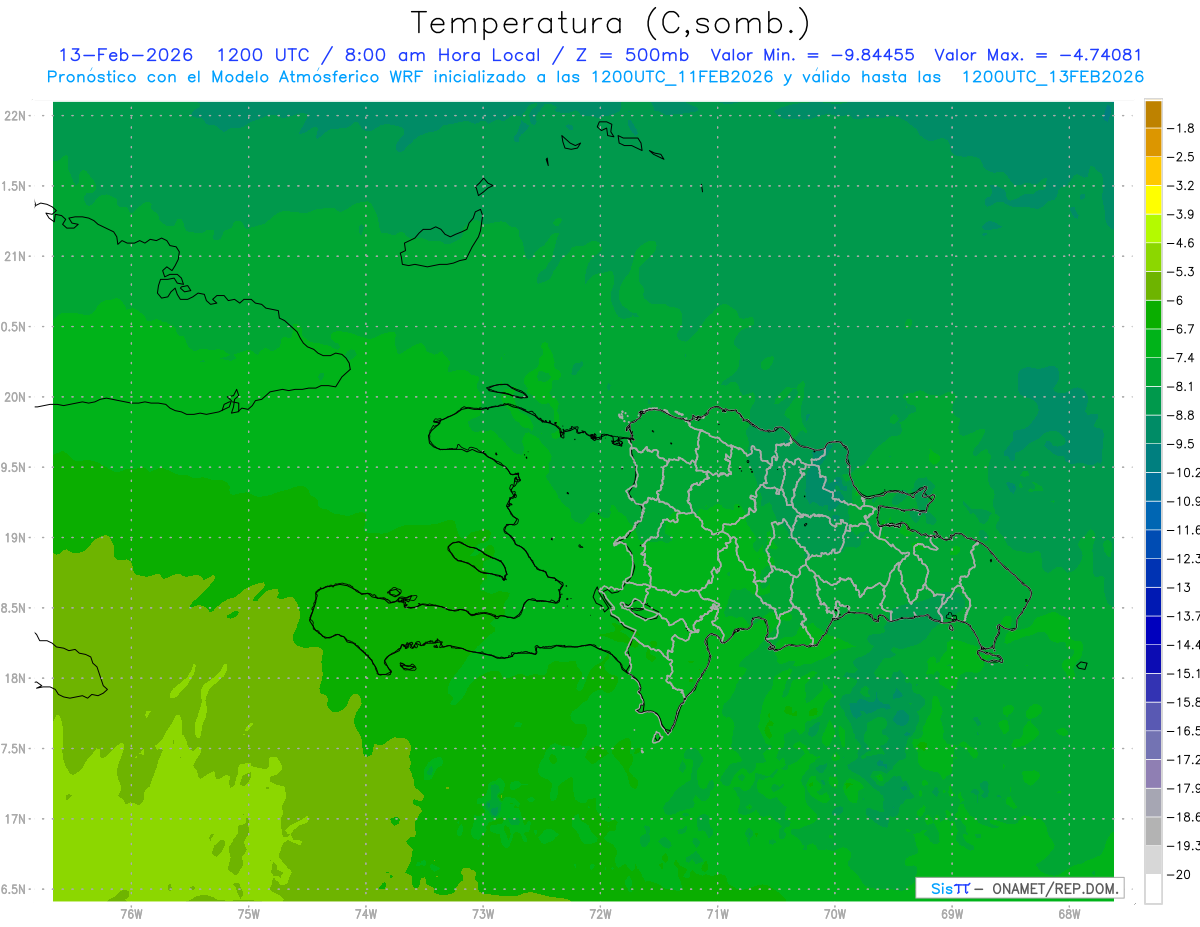
Task: Select the initialization time '1200UTC_11FEB2026'
Action: pos(682,77)
